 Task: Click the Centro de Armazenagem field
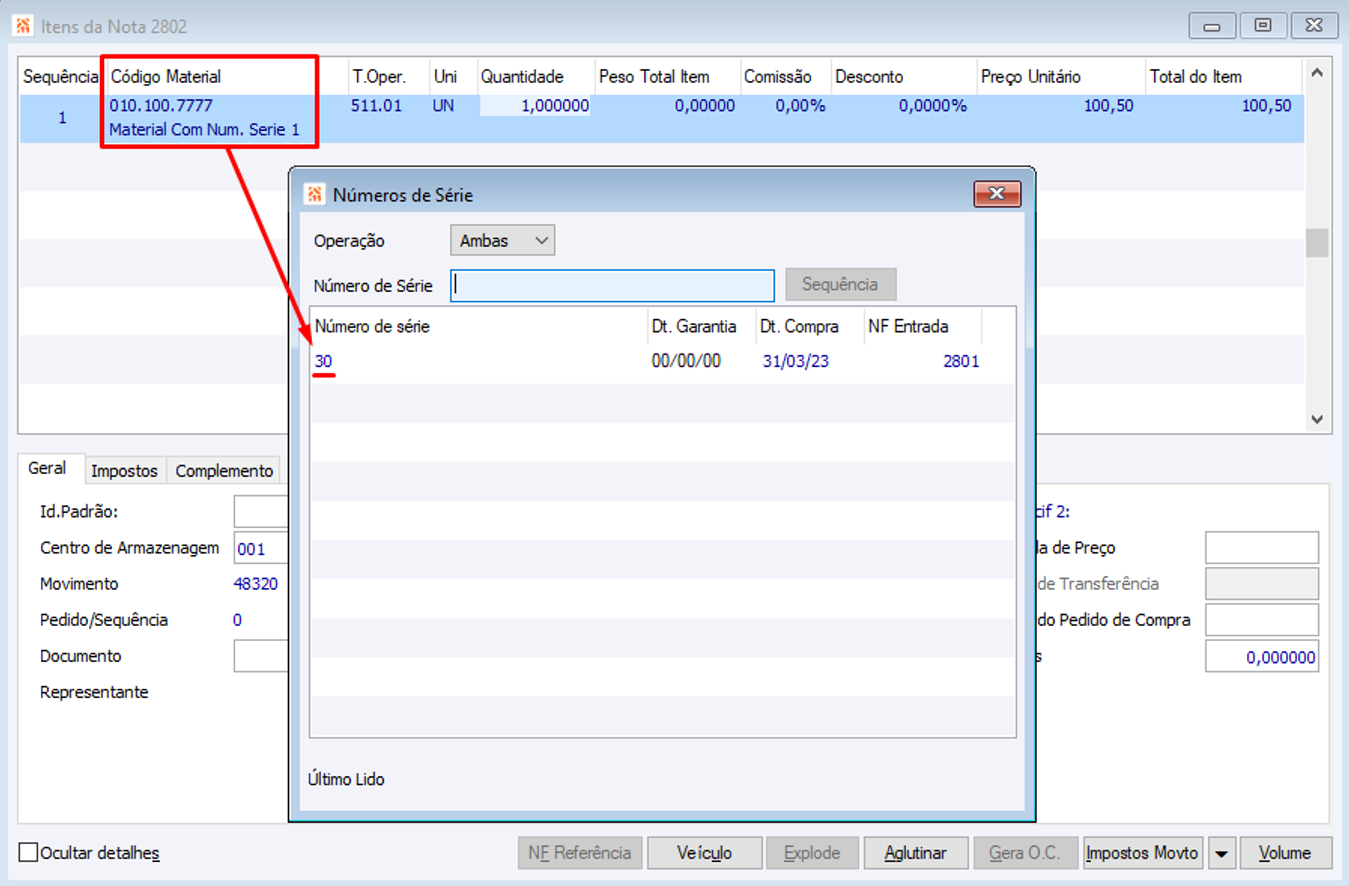tap(260, 549)
